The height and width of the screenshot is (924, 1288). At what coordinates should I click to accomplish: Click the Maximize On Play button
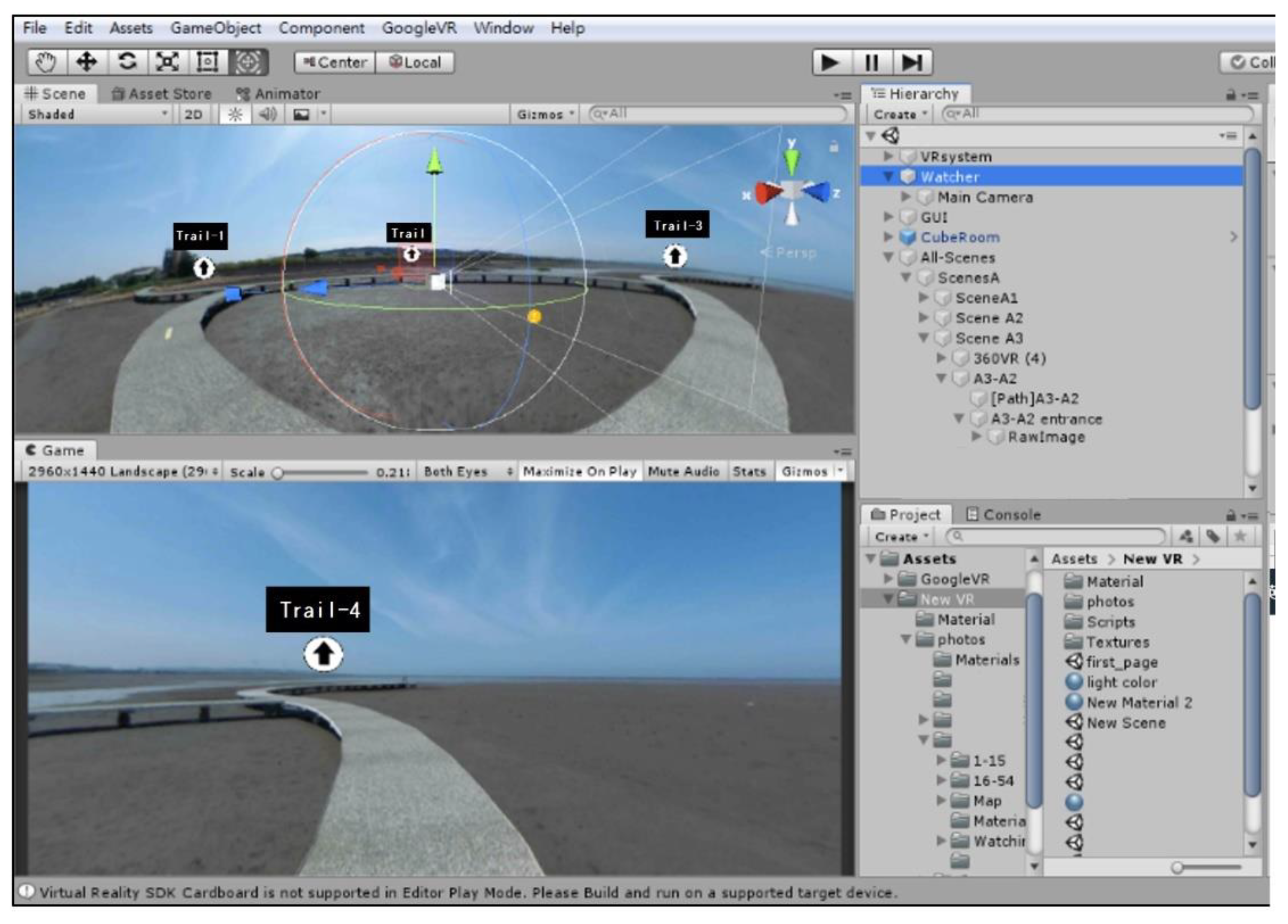point(579,472)
